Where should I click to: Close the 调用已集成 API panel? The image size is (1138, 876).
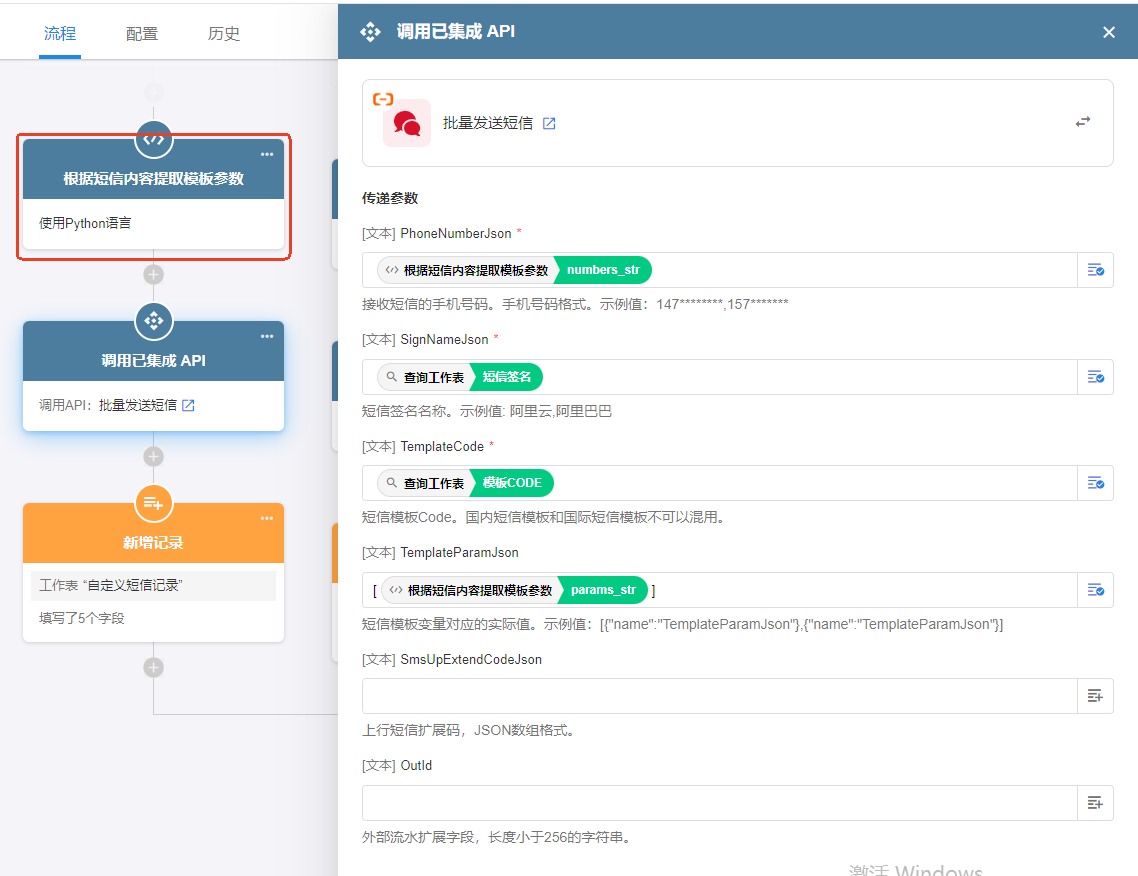[1108, 32]
